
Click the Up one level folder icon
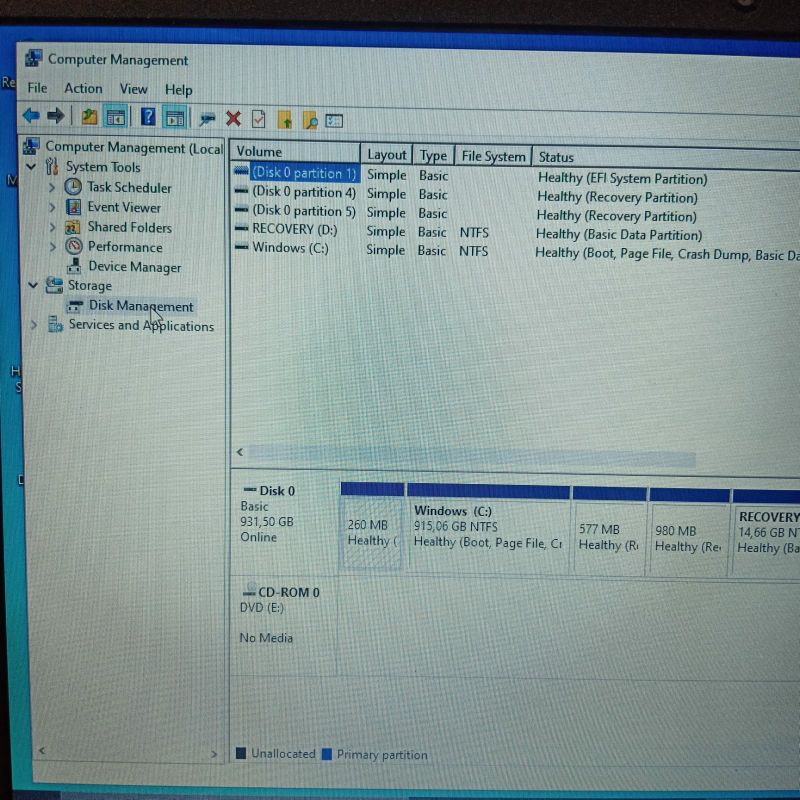(x=89, y=117)
